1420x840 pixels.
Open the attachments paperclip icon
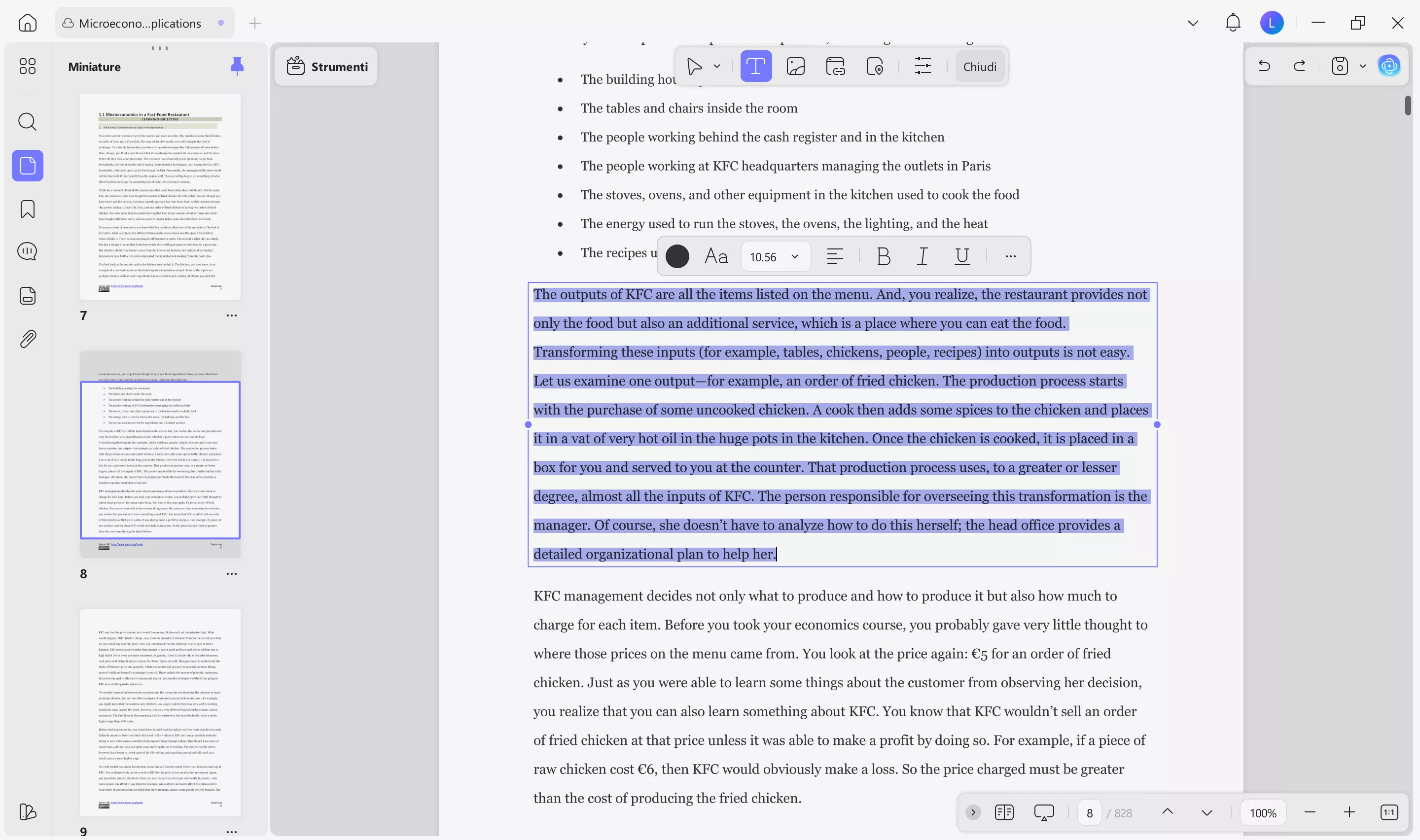pos(27,339)
